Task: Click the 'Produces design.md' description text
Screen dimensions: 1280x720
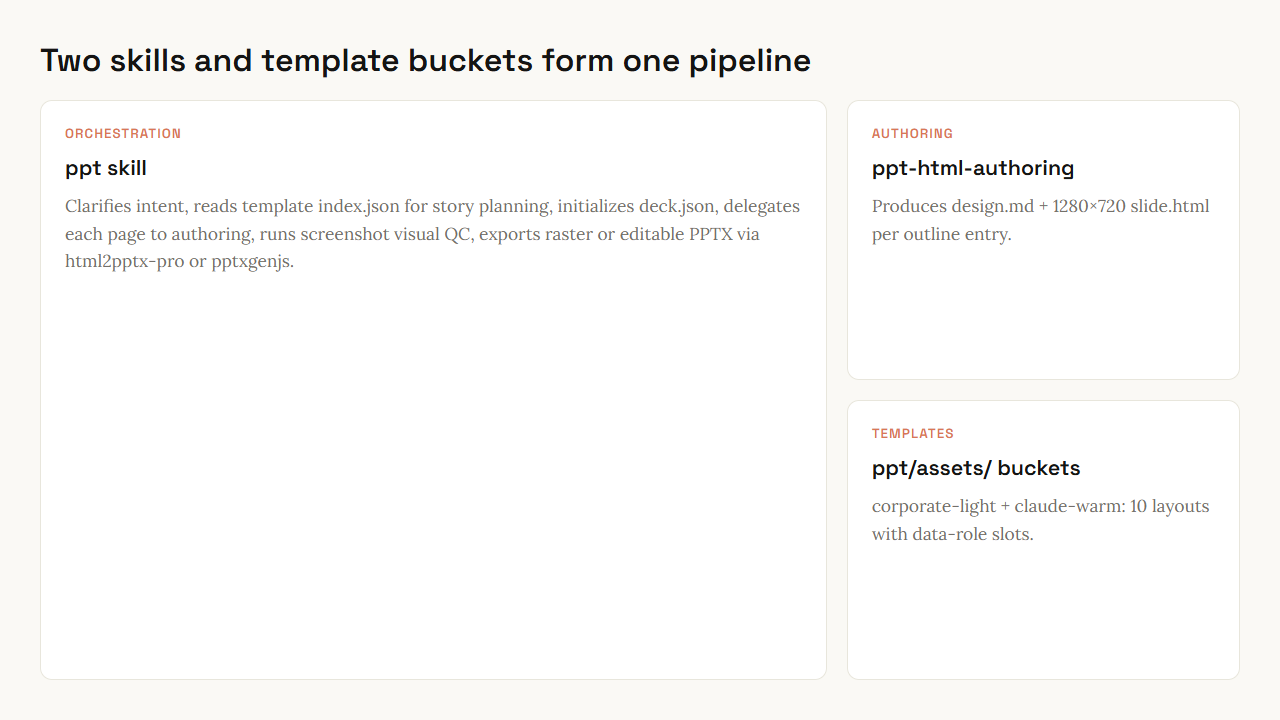Action: pos(1040,220)
